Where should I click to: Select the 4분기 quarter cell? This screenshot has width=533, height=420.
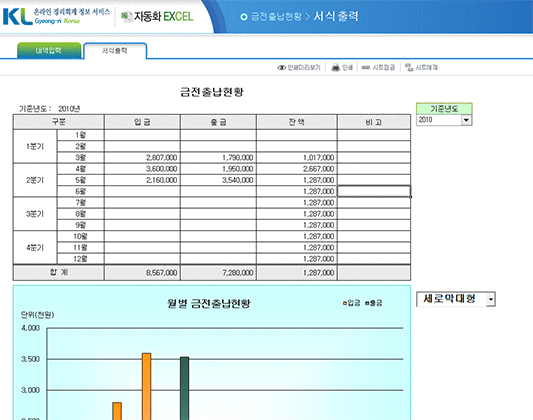(35, 247)
